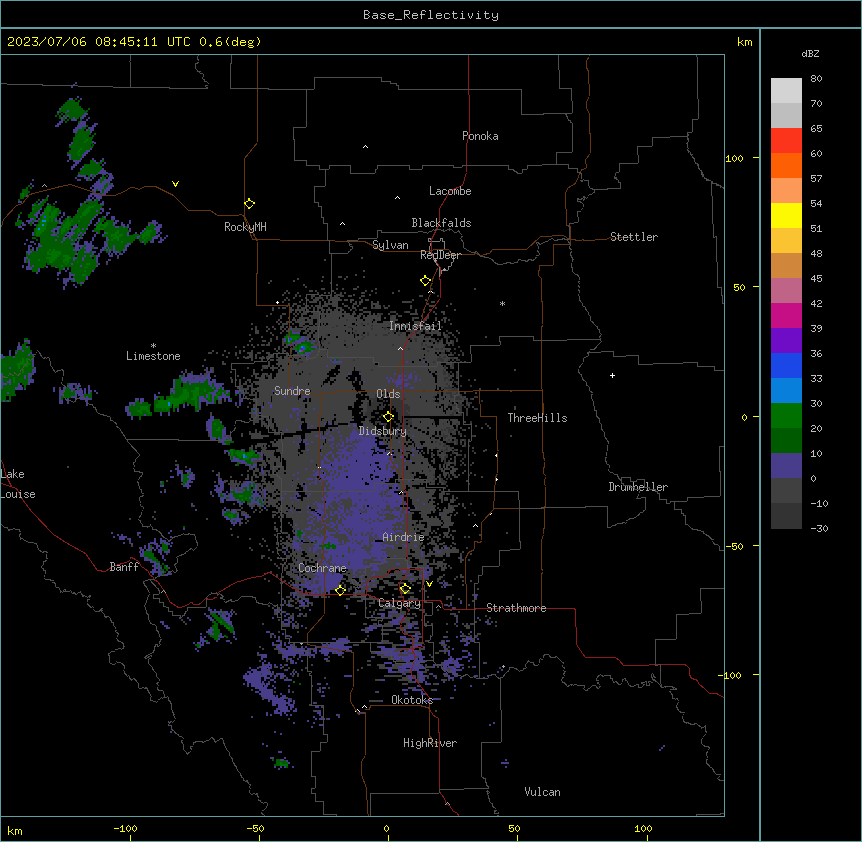Click the Lacombe city label
The image size is (862, 842).
450,191
